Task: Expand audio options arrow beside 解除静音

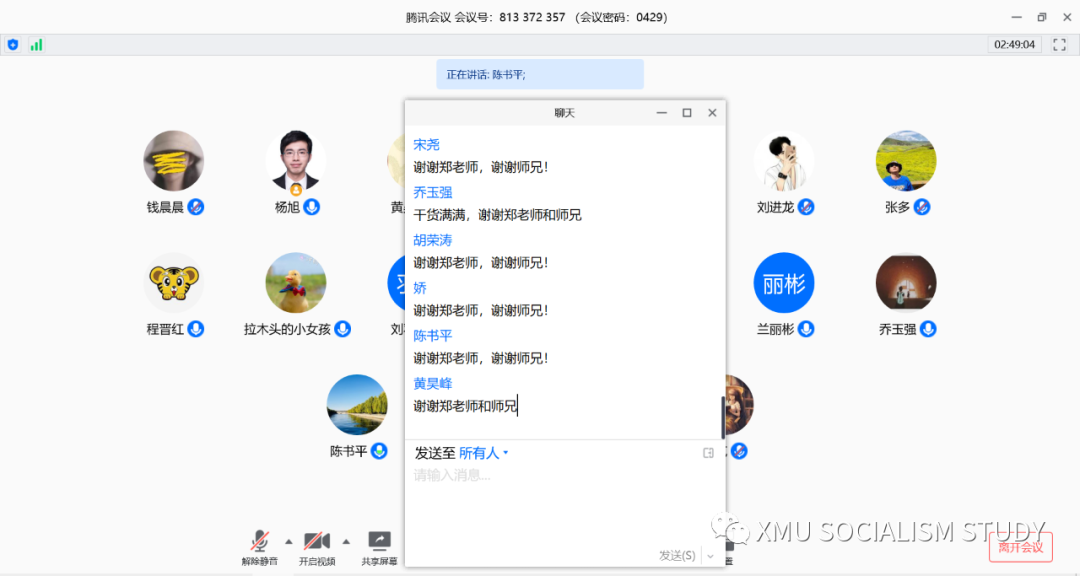Action: pos(289,541)
